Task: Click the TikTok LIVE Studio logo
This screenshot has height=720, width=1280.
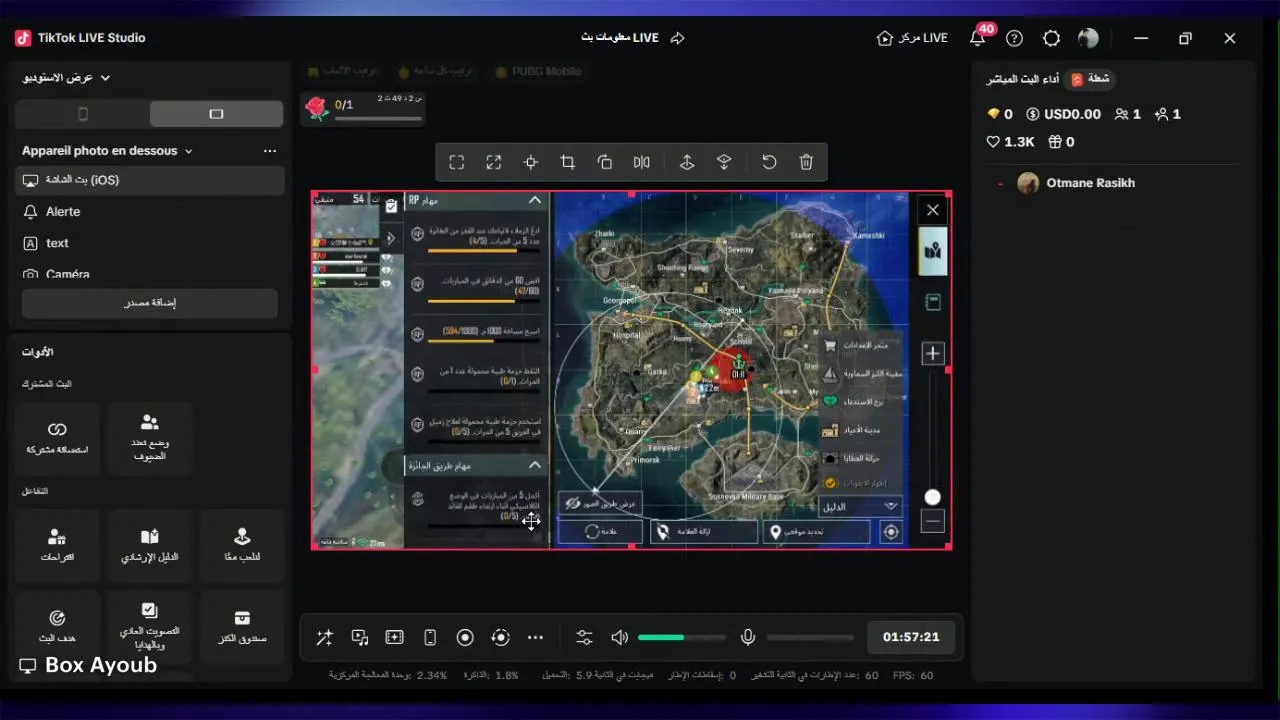Action: tap(23, 38)
